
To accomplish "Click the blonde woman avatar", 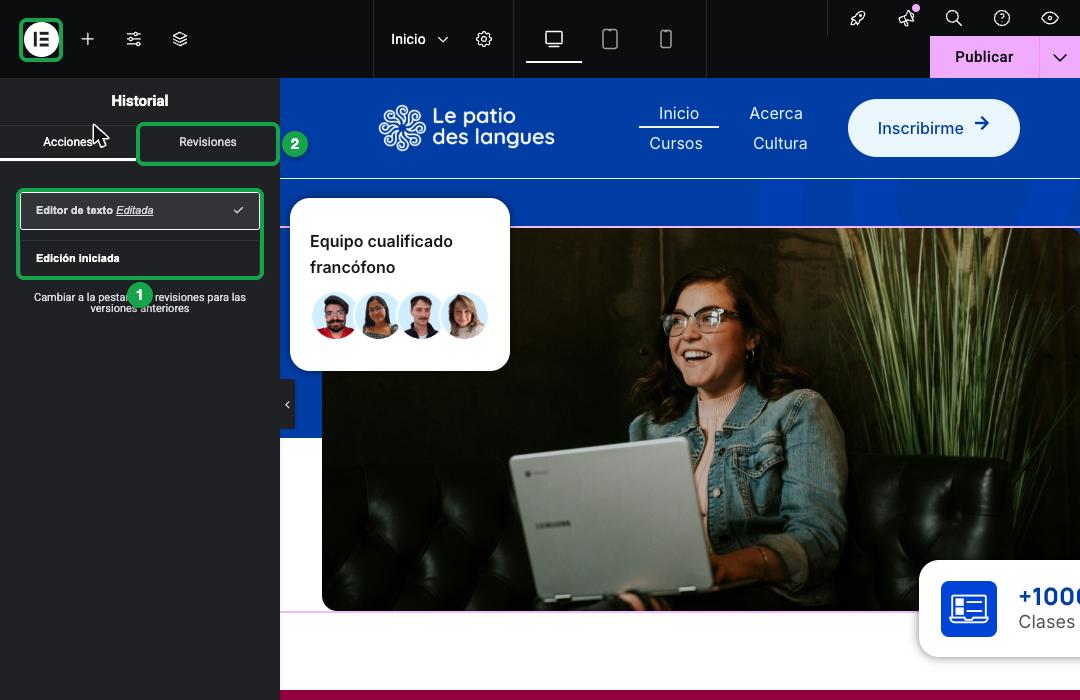I will (464, 316).
